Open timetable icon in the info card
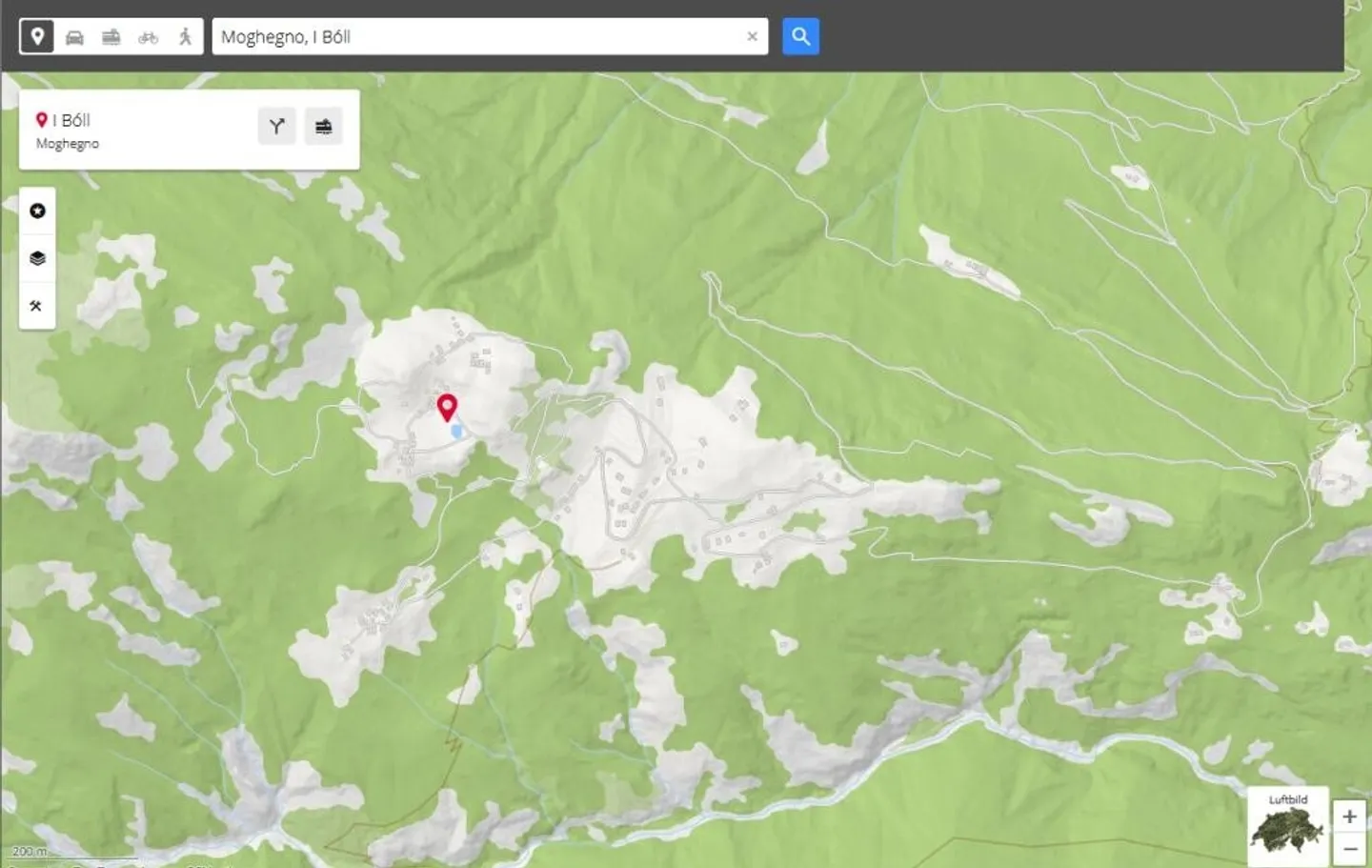 point(324,127)
